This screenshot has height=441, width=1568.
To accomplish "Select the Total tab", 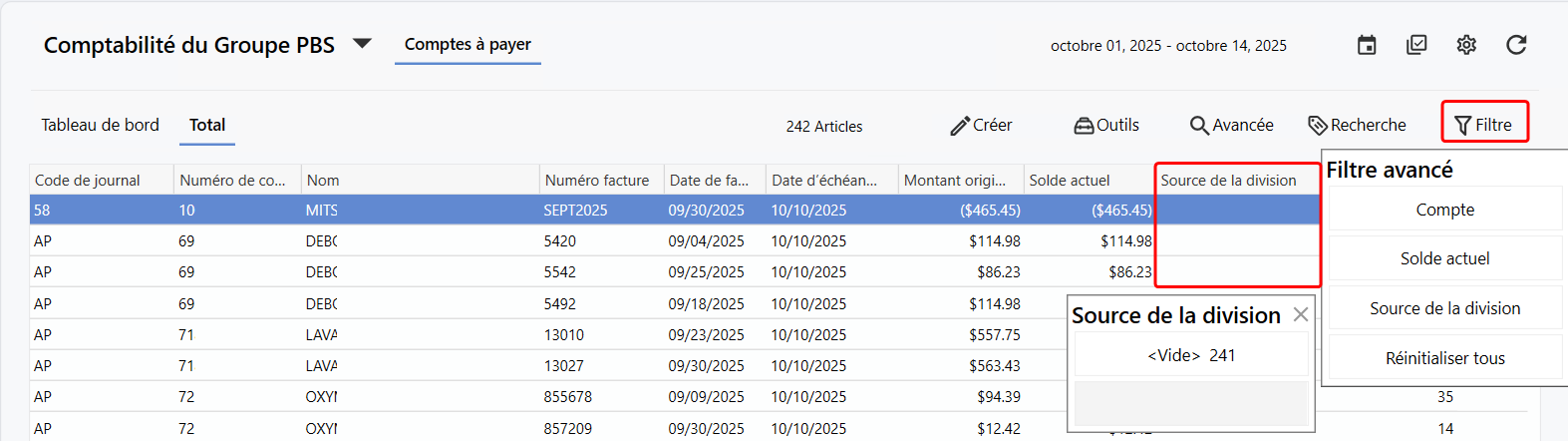I will pos(207,126).
